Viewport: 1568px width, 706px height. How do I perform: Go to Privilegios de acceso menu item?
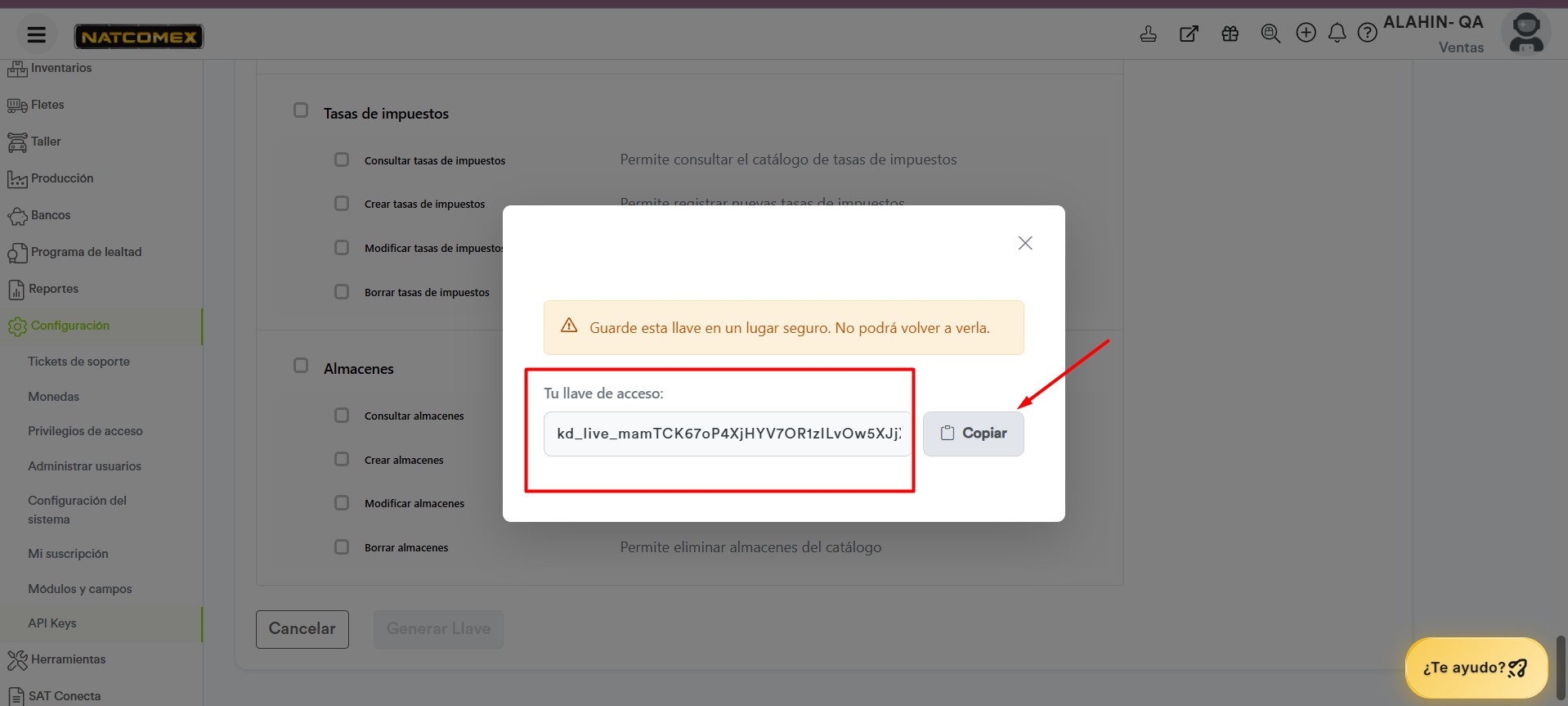tap(85, 431)
